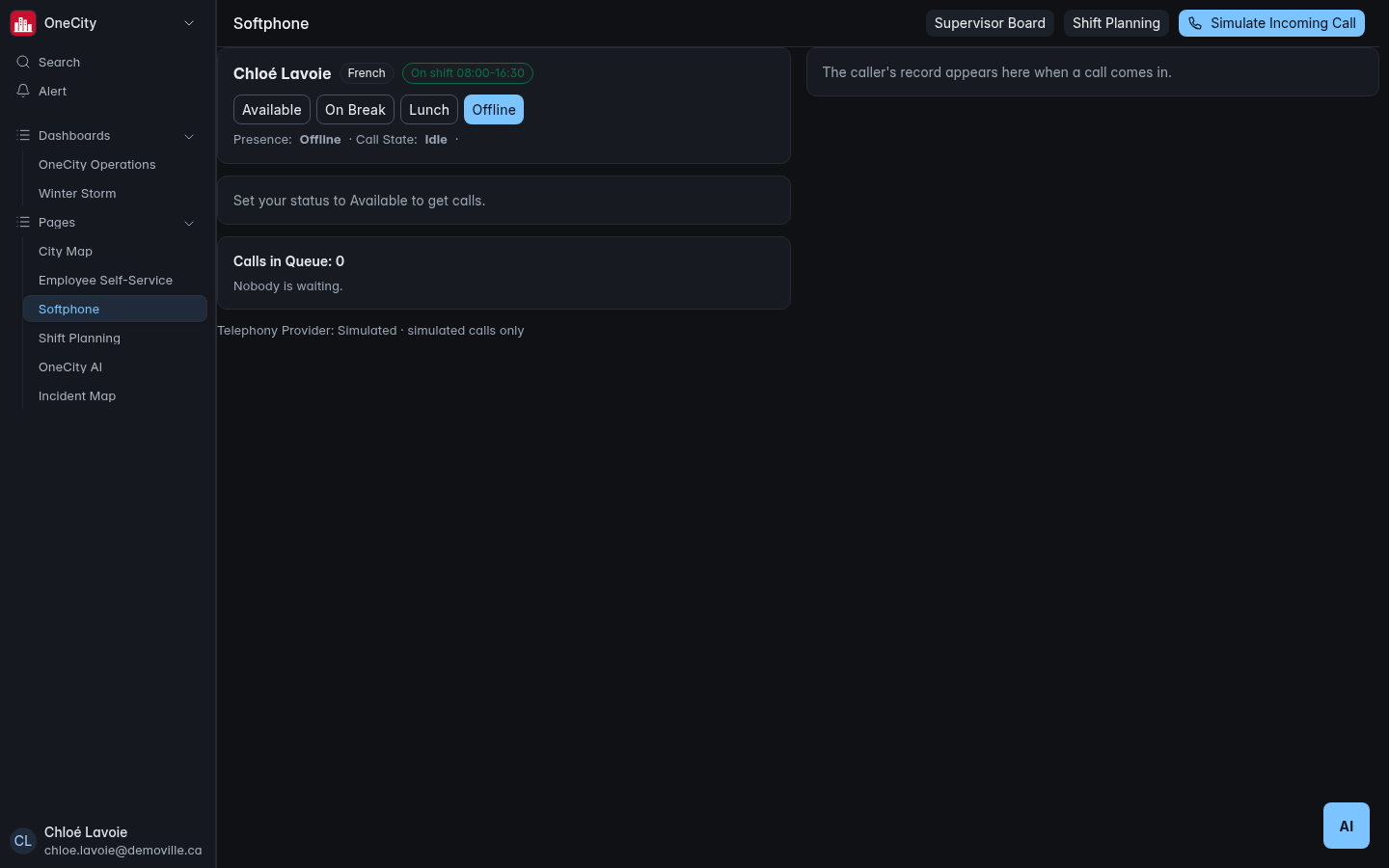Viewport: 1389px width, 868px height.
Task: Open the Incident Map page
Action: 115,396
